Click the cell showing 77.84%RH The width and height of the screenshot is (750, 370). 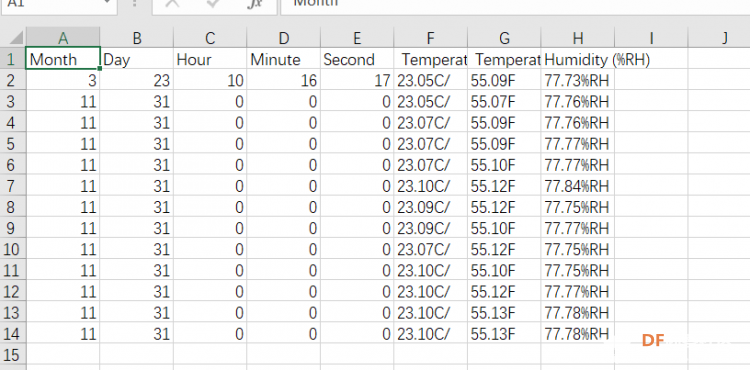point(578,186)
